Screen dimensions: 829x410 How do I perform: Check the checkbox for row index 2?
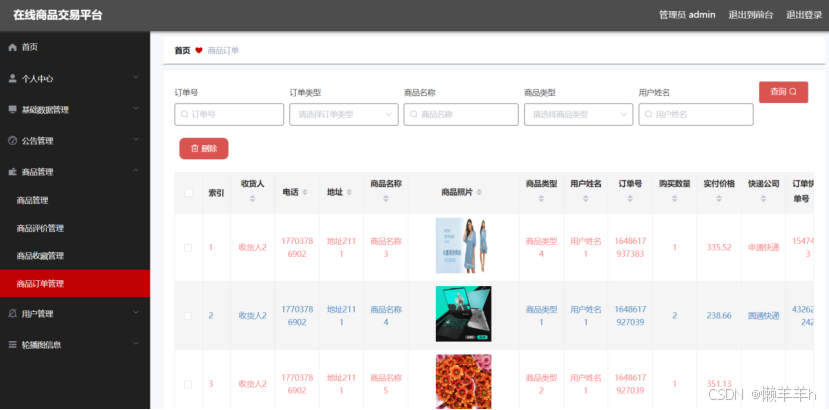tap(188, 316)
